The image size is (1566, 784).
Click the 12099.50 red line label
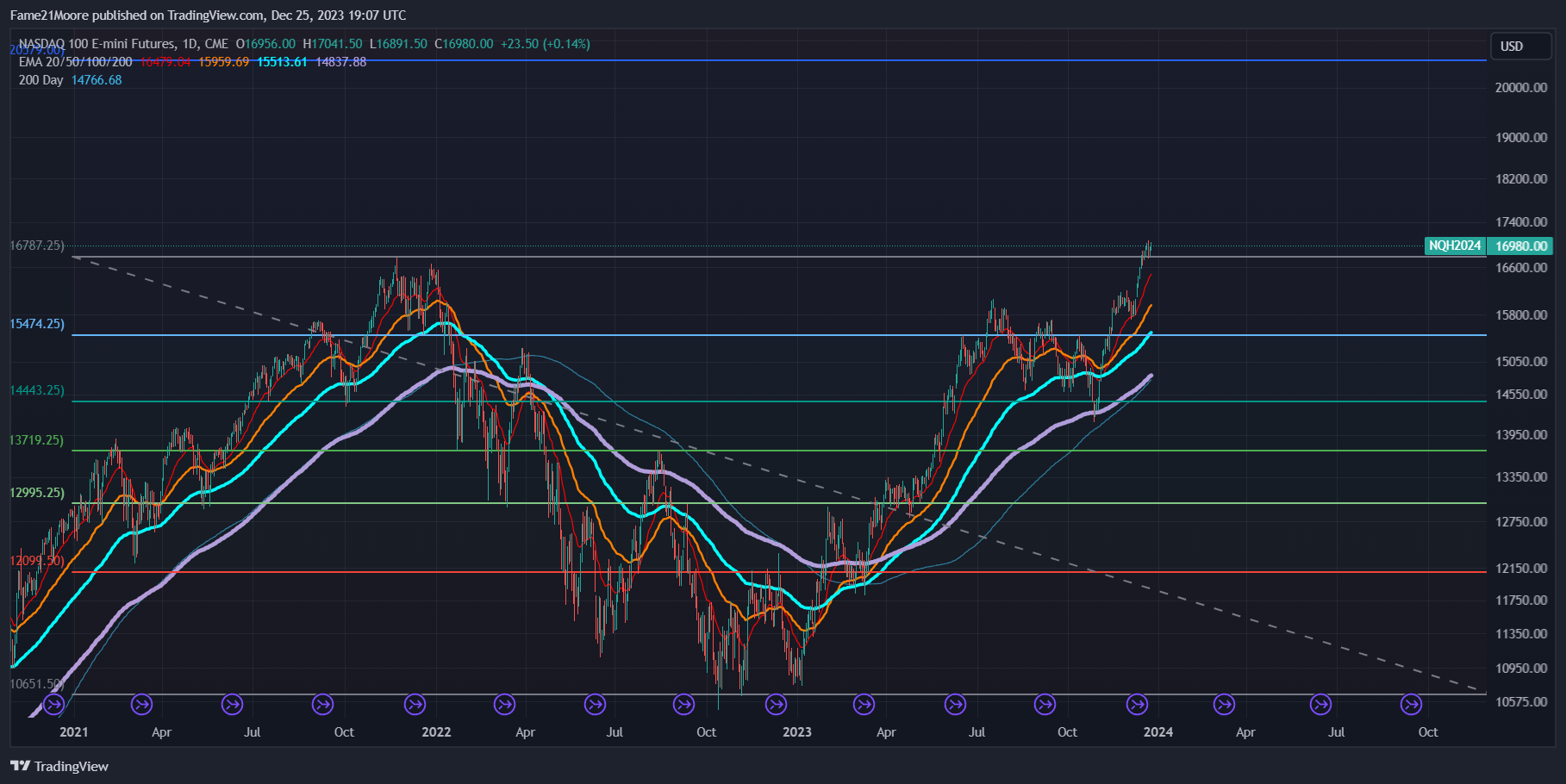coord(37,561)
